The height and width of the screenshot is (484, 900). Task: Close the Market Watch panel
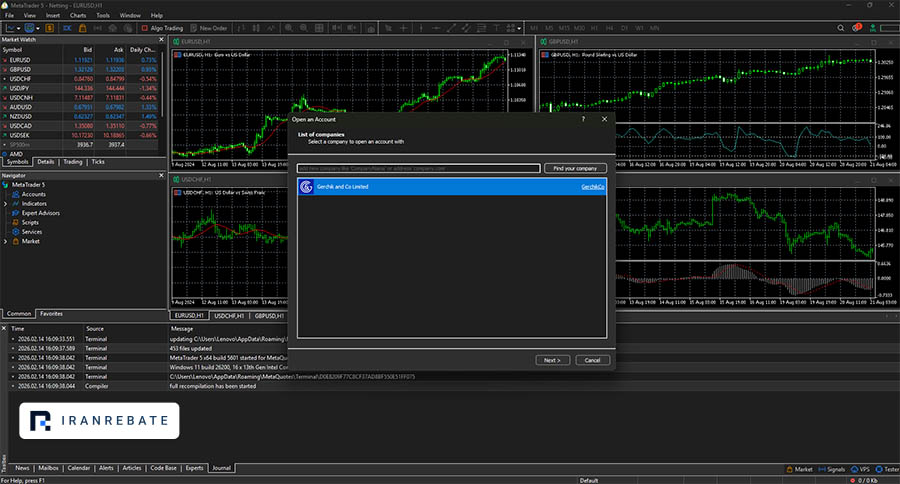point(161,40)
